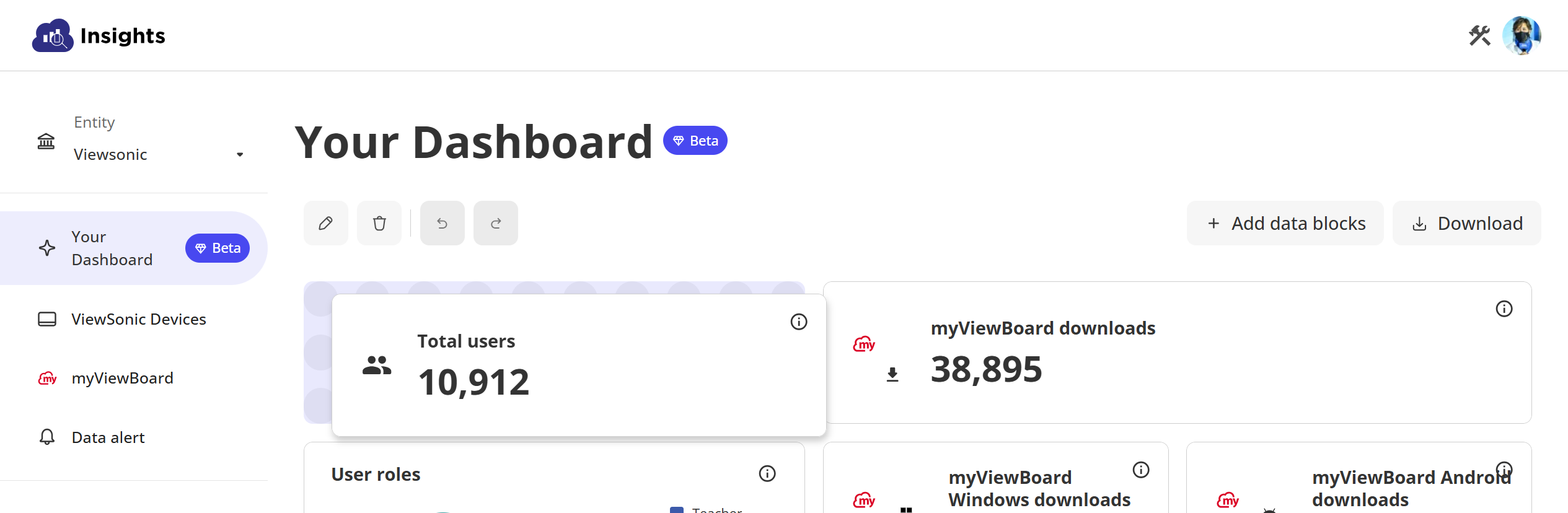Open info icon on Total users card

(x=799, y=322)
